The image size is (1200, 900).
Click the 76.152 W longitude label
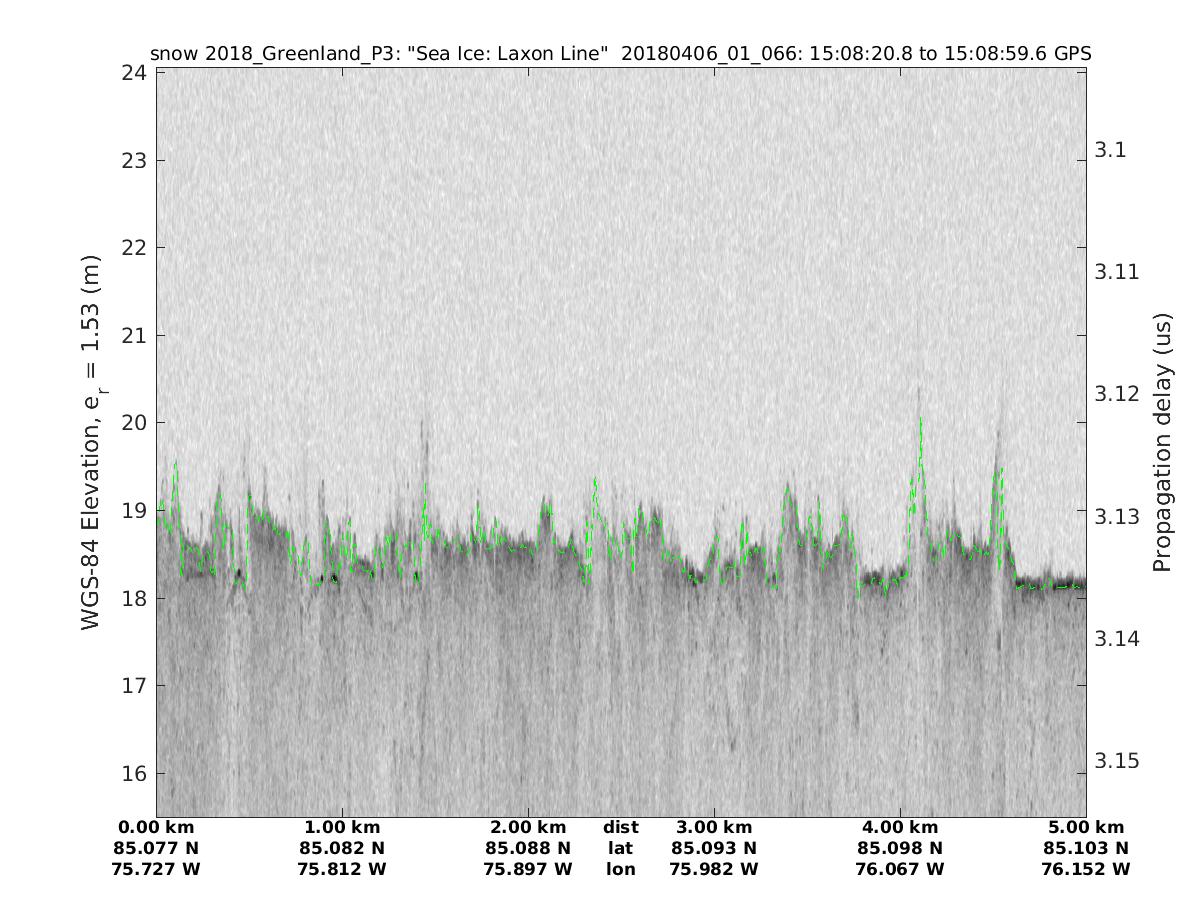click(1086, 870)
